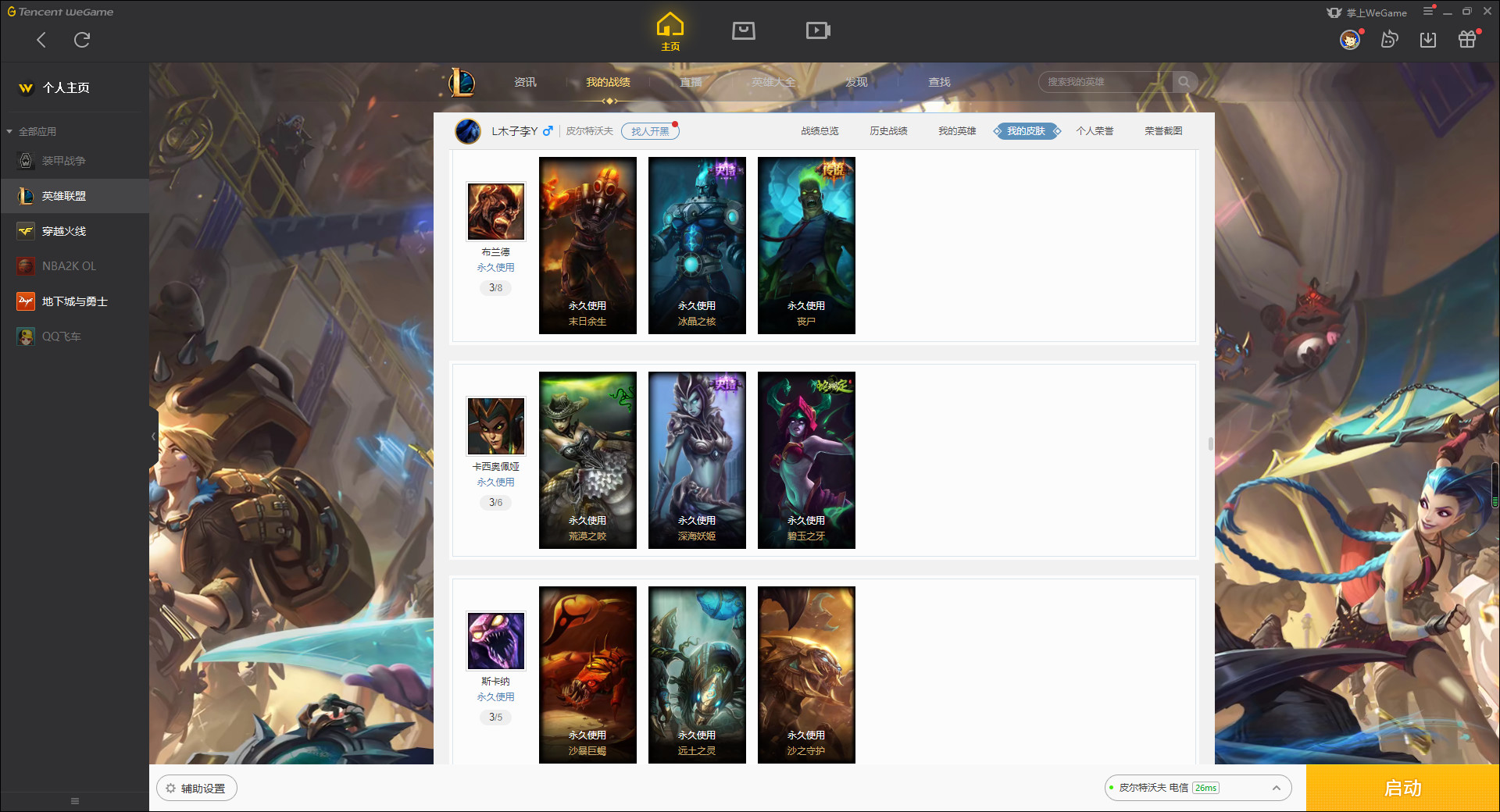Open the home 主页 icon

tap(670, 32)
